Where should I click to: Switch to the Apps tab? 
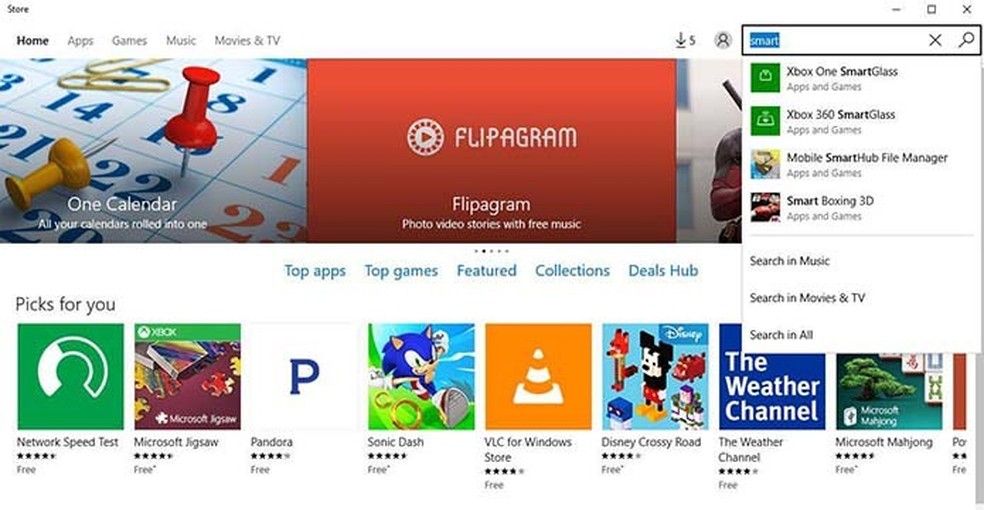[80, 41]
